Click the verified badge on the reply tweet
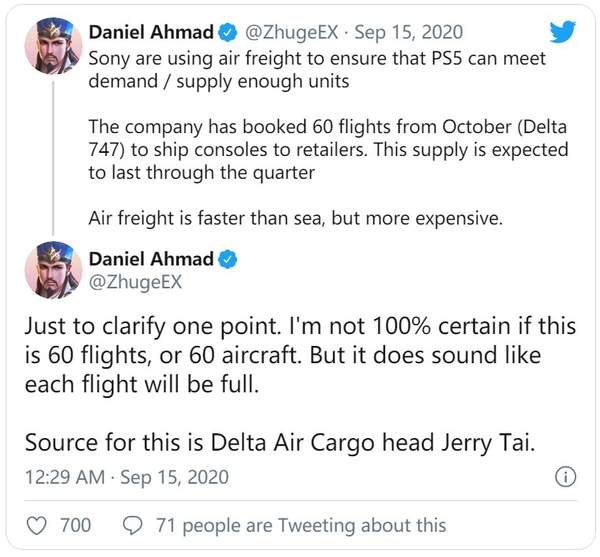600x557 pixels. coord(228,259)
